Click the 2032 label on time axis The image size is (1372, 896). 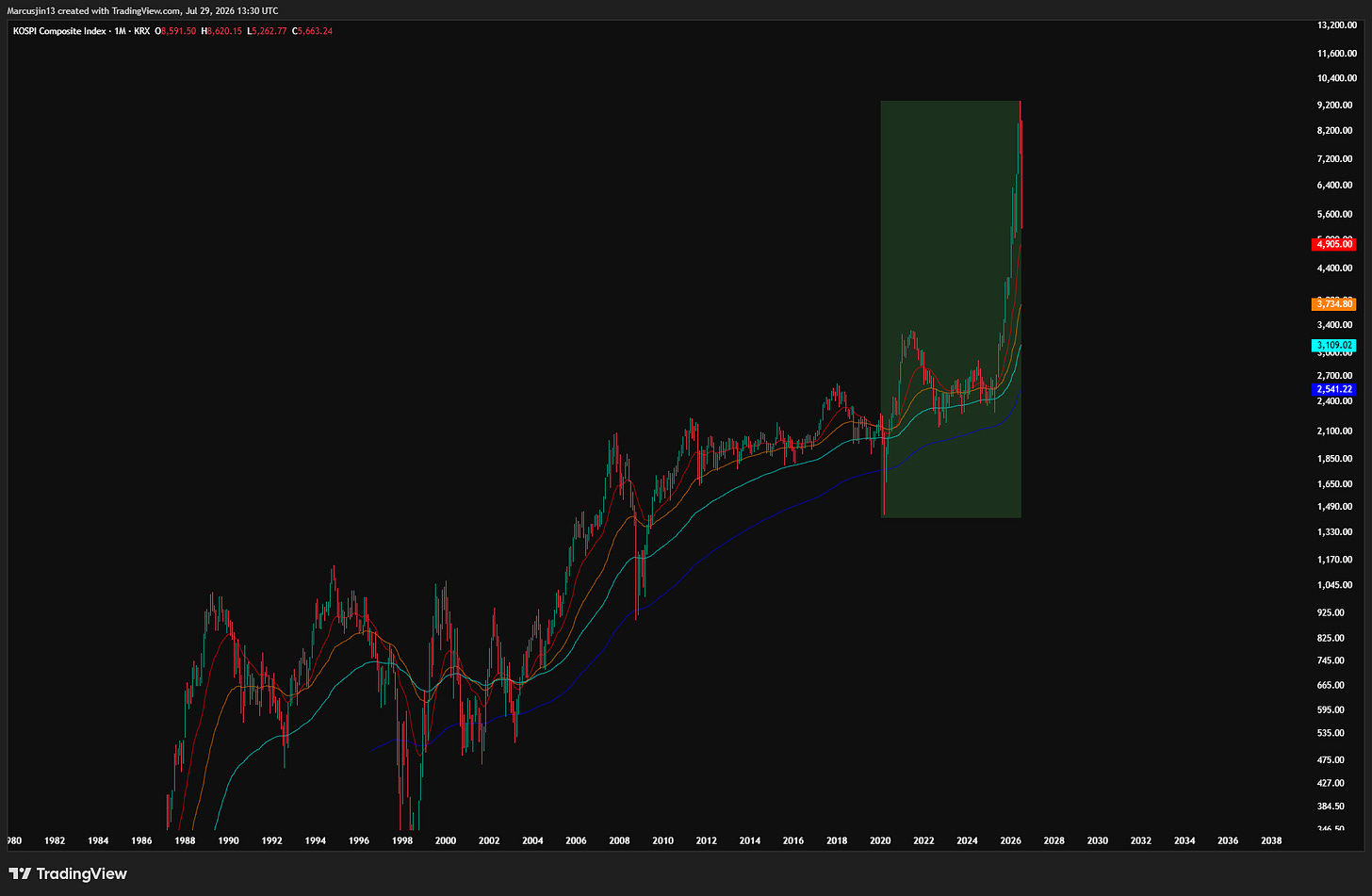click(x=1141, y=840)
